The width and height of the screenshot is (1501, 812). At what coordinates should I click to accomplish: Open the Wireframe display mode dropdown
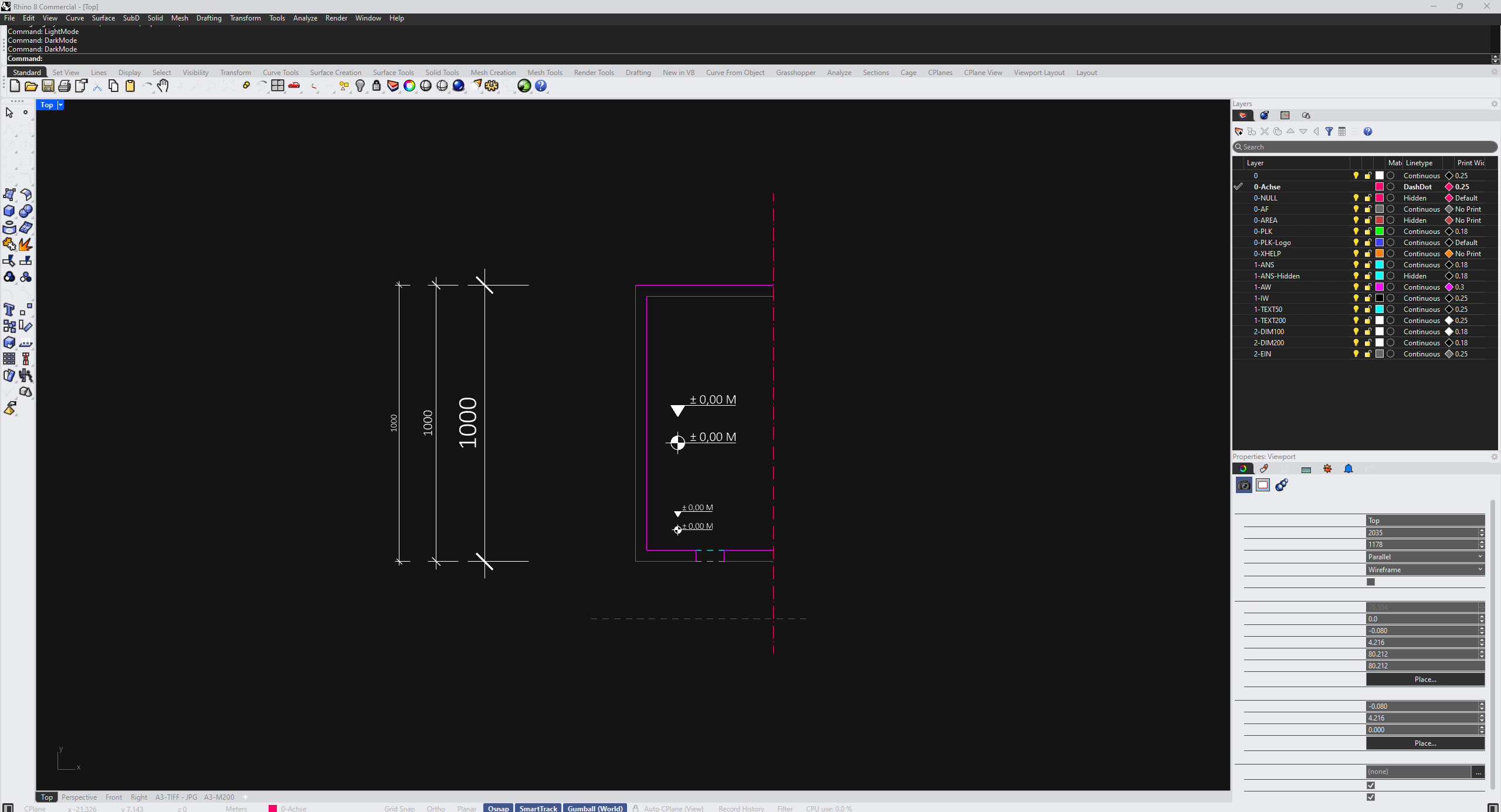(x=1424, y=570)
